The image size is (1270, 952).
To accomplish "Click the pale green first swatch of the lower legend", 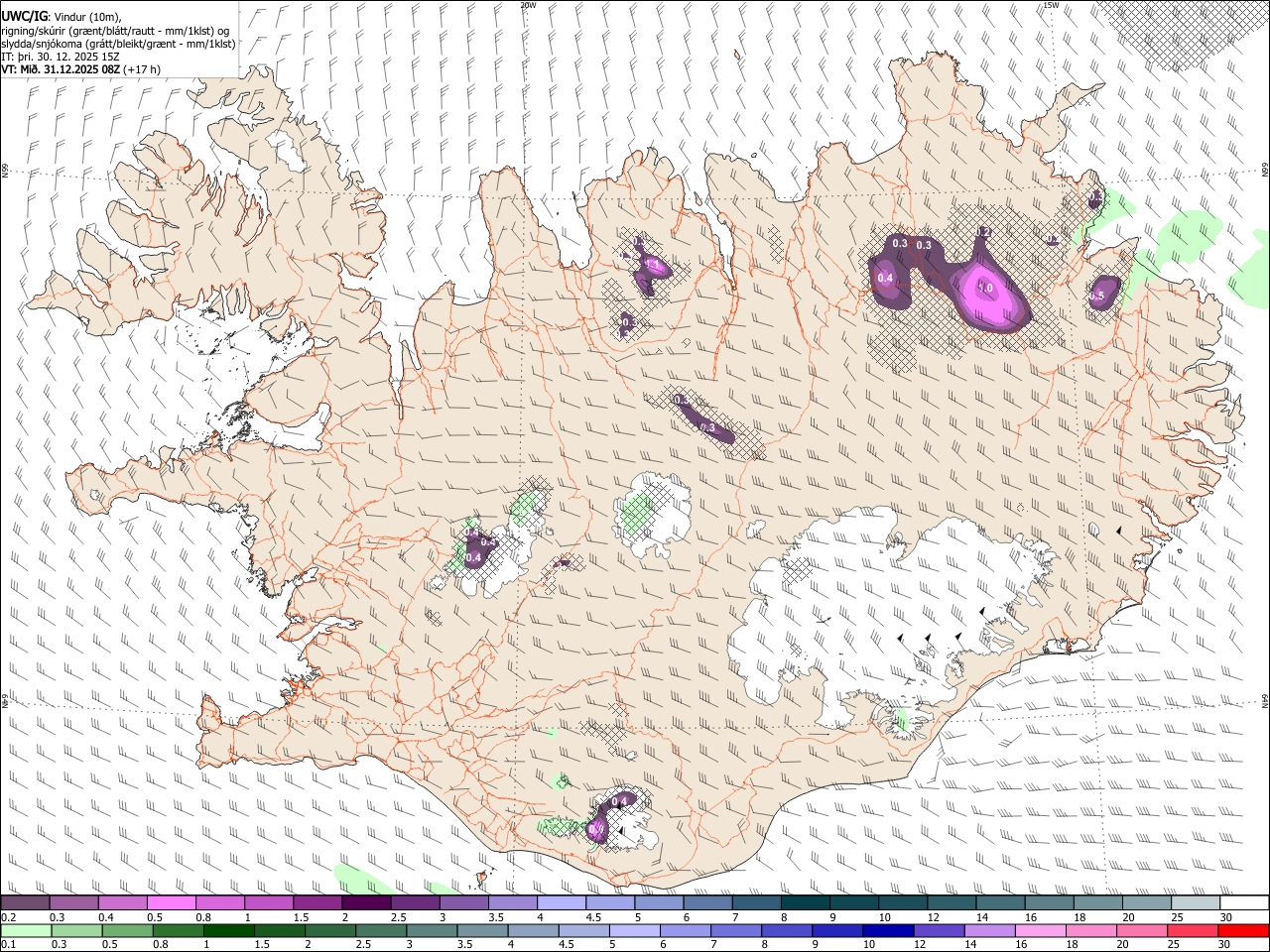I will [26, 931].
